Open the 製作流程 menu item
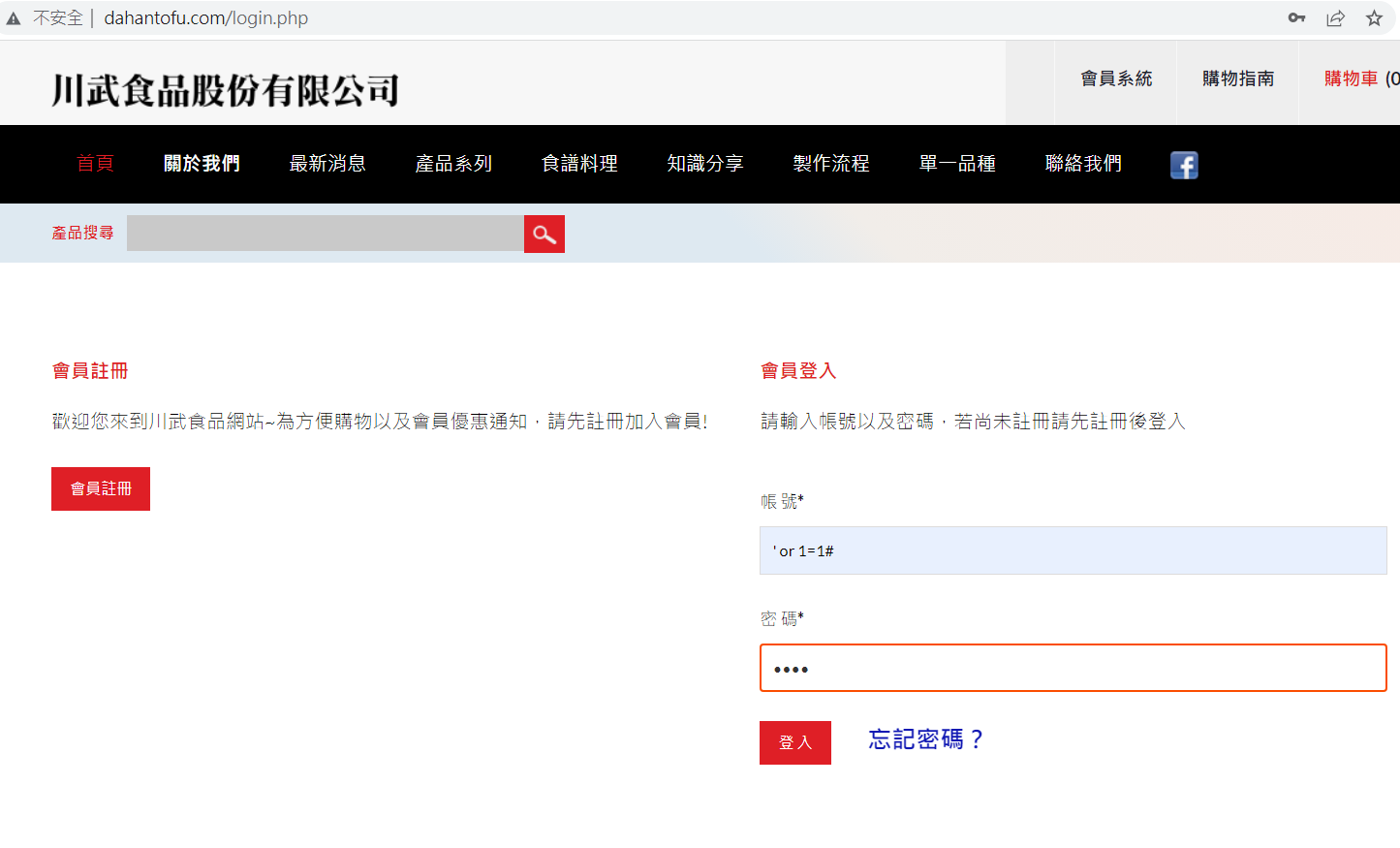 click(x=831, y=163)
